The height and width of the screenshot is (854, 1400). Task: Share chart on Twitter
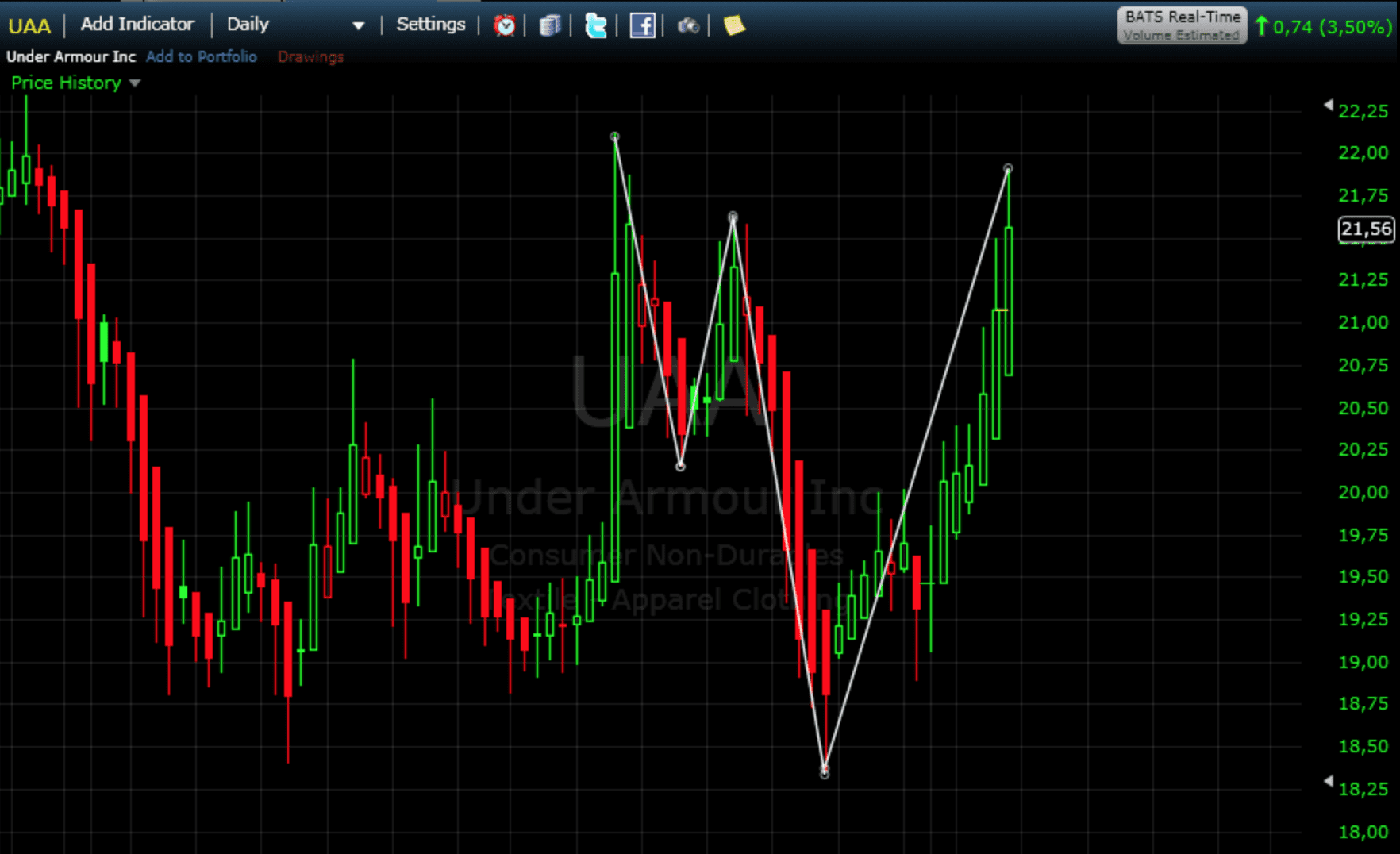[595, 25]
